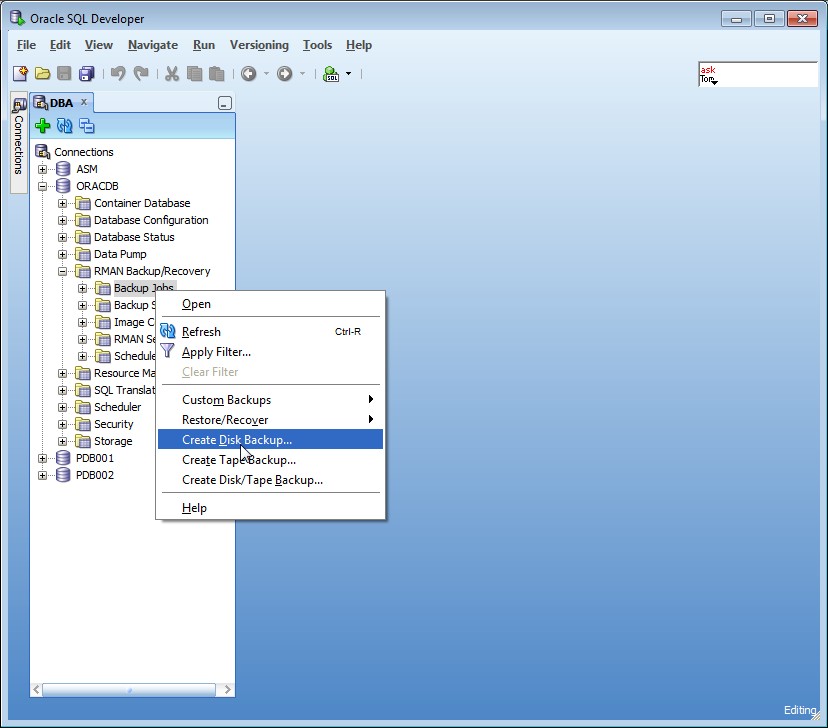Click the Redo toolbar icon
Viewport: 828px width, 728px height.
pos(141,73)
